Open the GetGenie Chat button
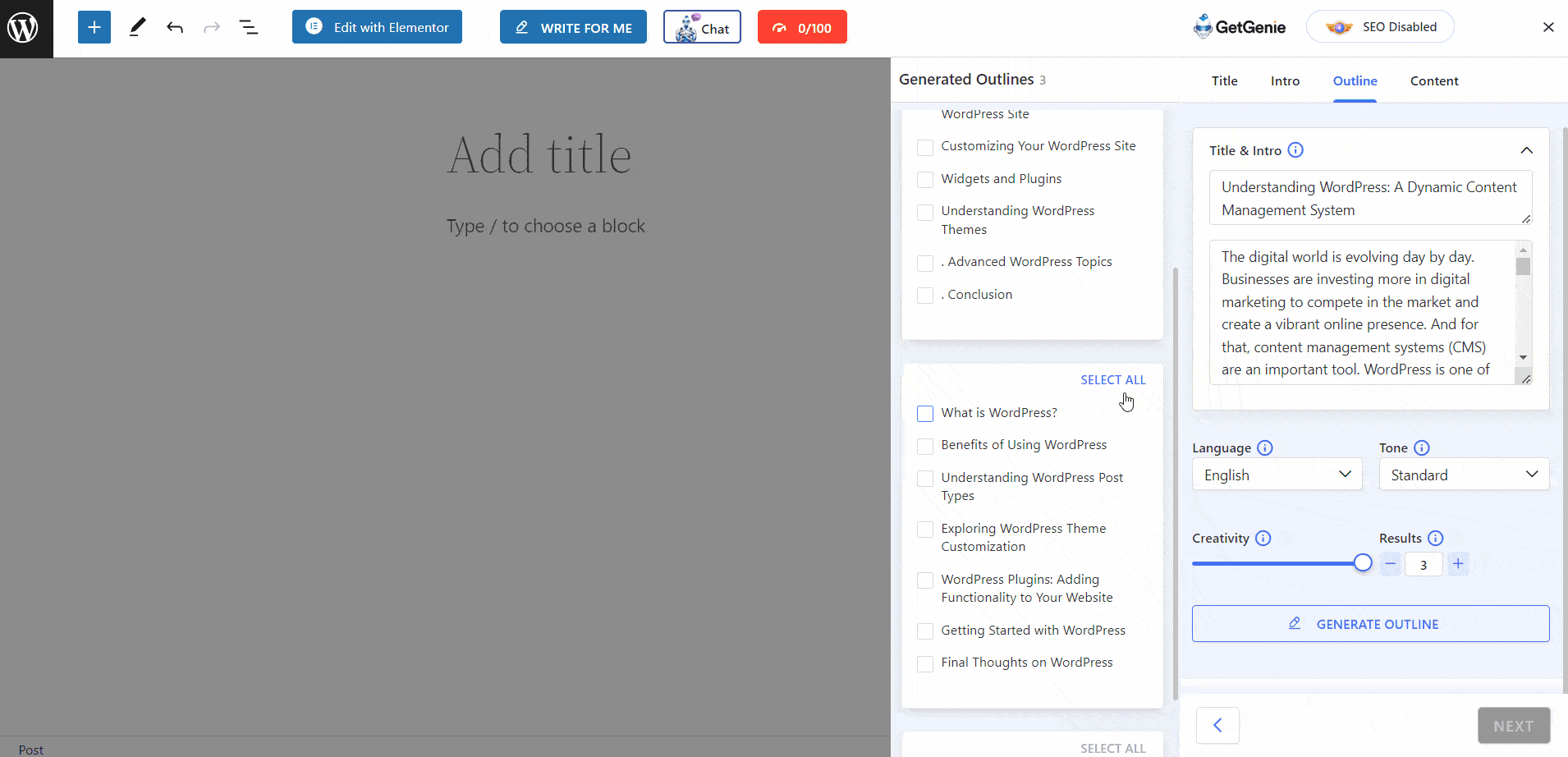This screenshot has height=757, width=1568. [702, 27]
